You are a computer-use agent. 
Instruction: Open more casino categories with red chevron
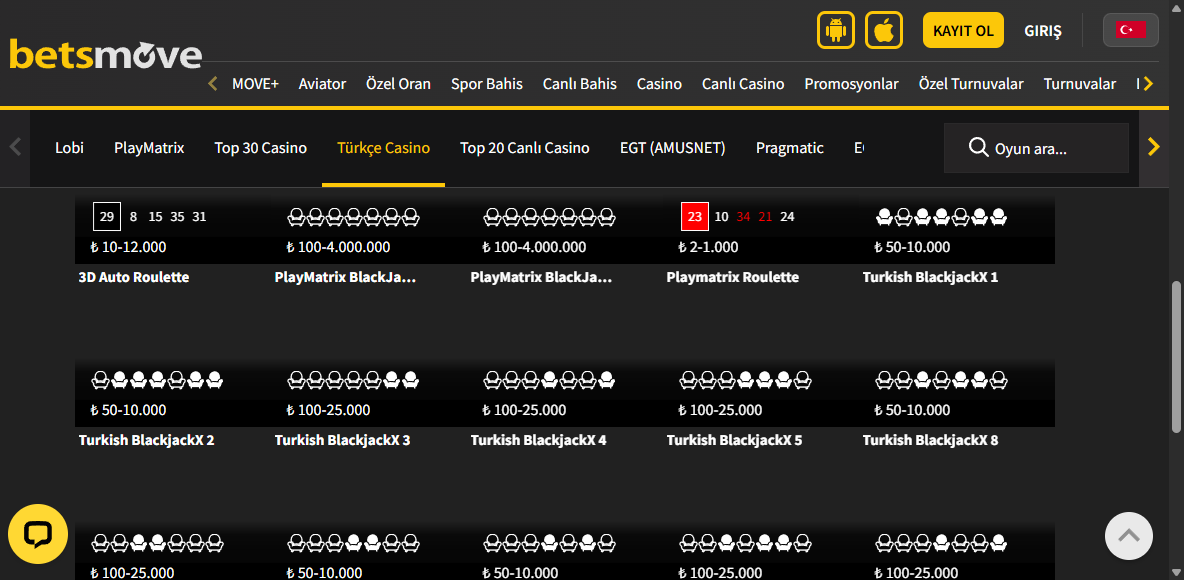point(1154,147)
